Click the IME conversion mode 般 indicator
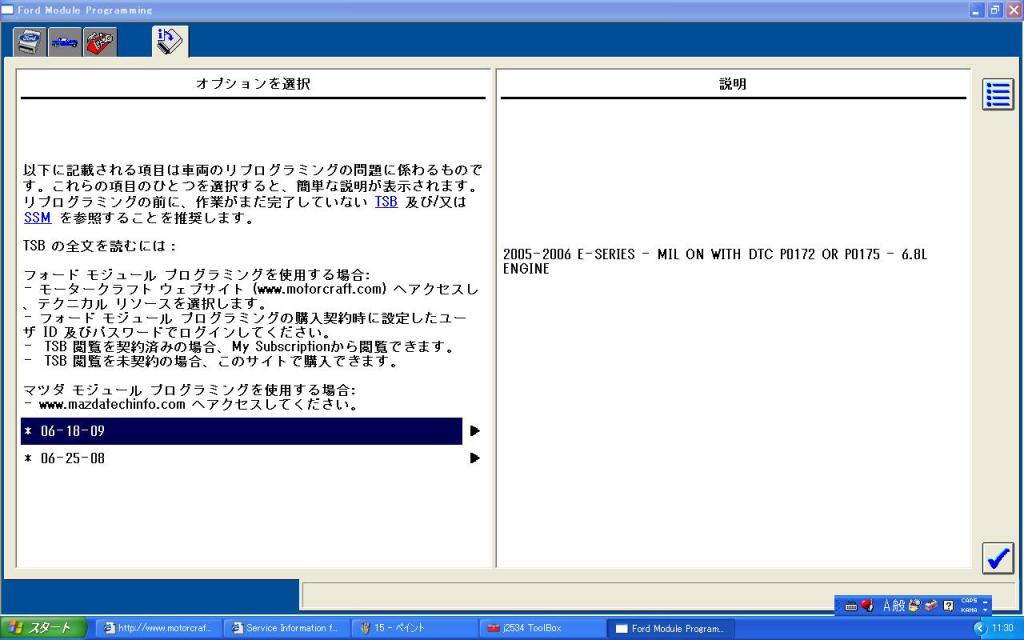1024x640 pixels. pos(899,605)
